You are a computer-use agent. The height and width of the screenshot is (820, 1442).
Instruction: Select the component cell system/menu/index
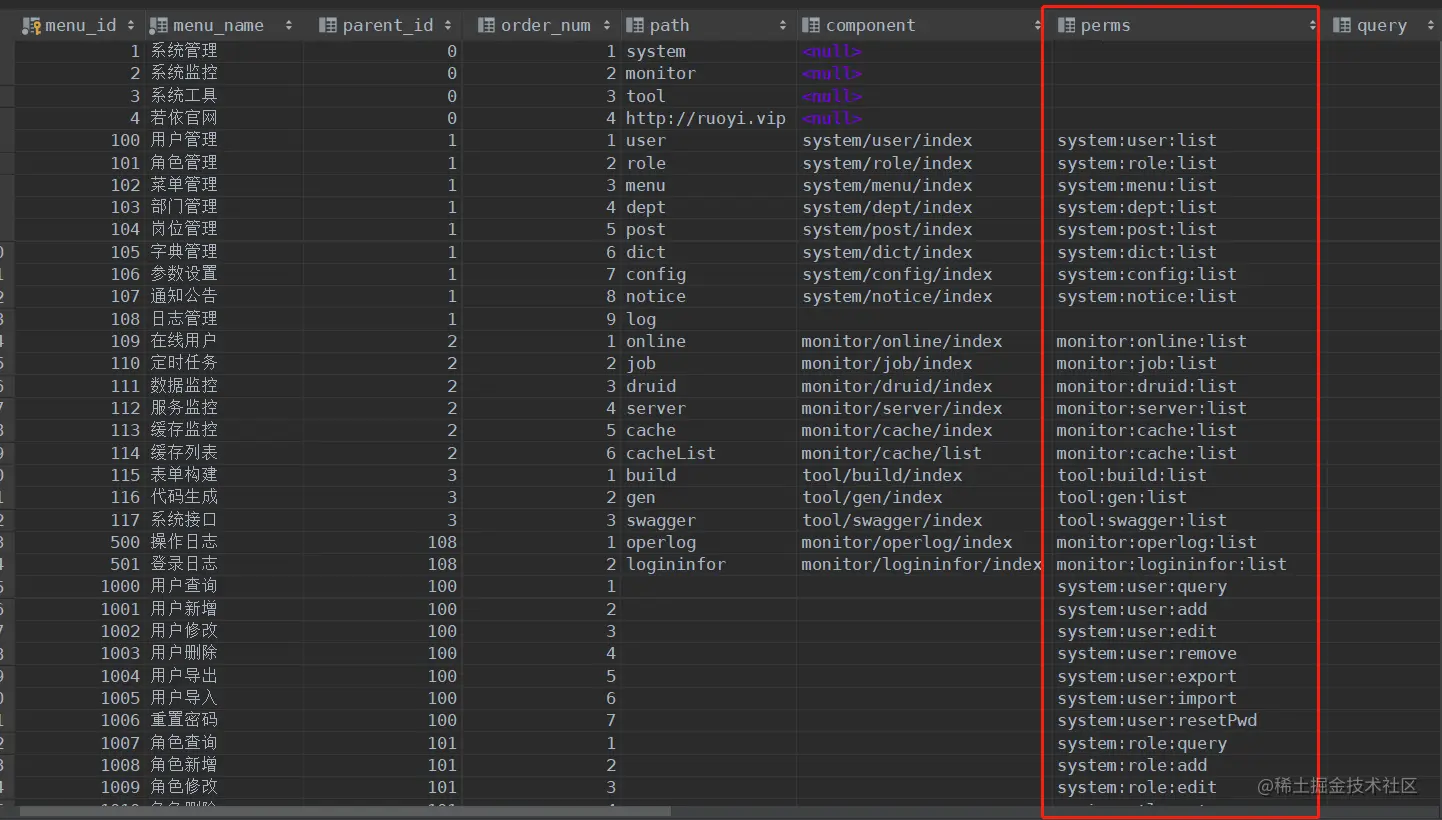point(887,185)
